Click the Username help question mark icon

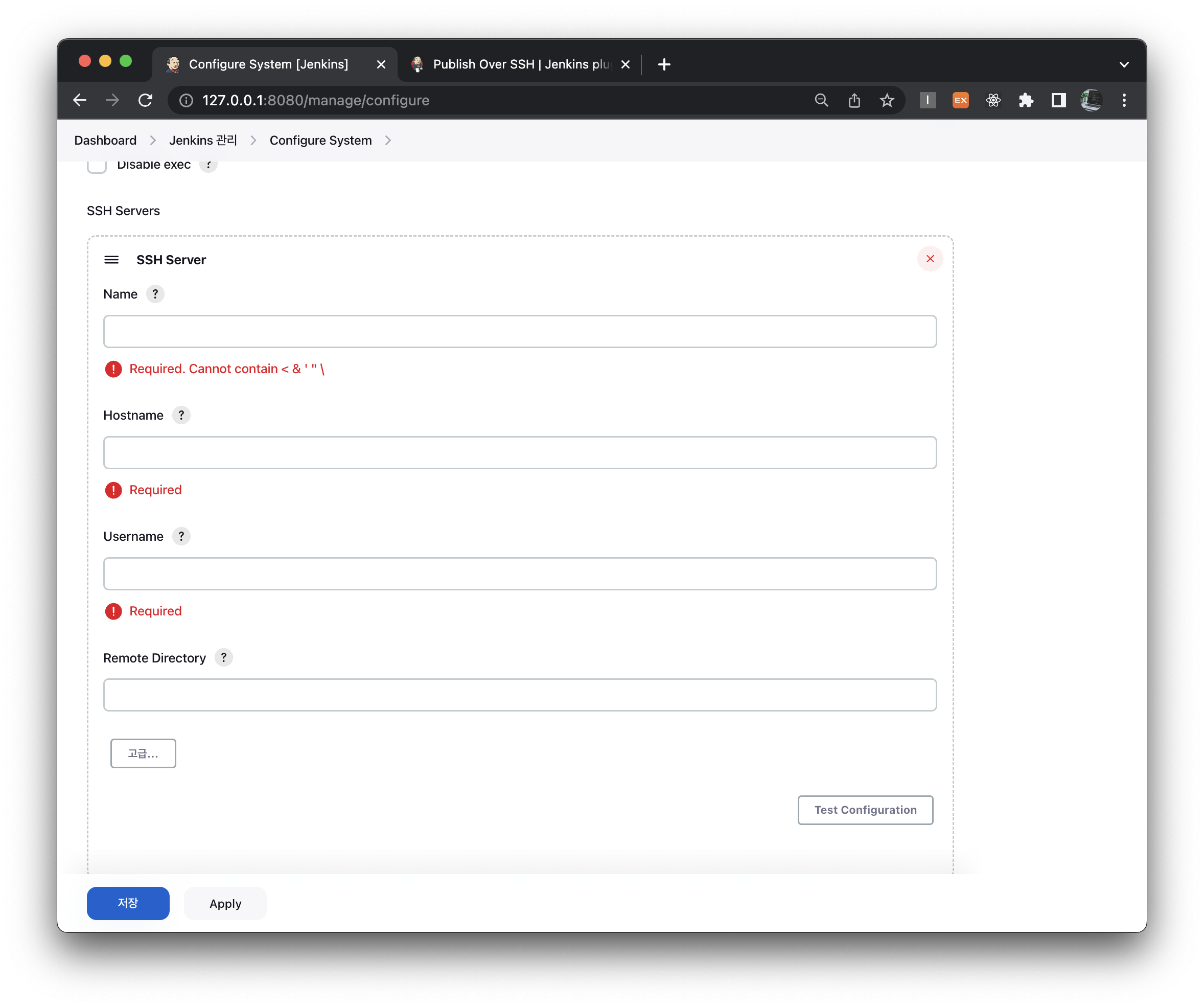tap(181, 536)
